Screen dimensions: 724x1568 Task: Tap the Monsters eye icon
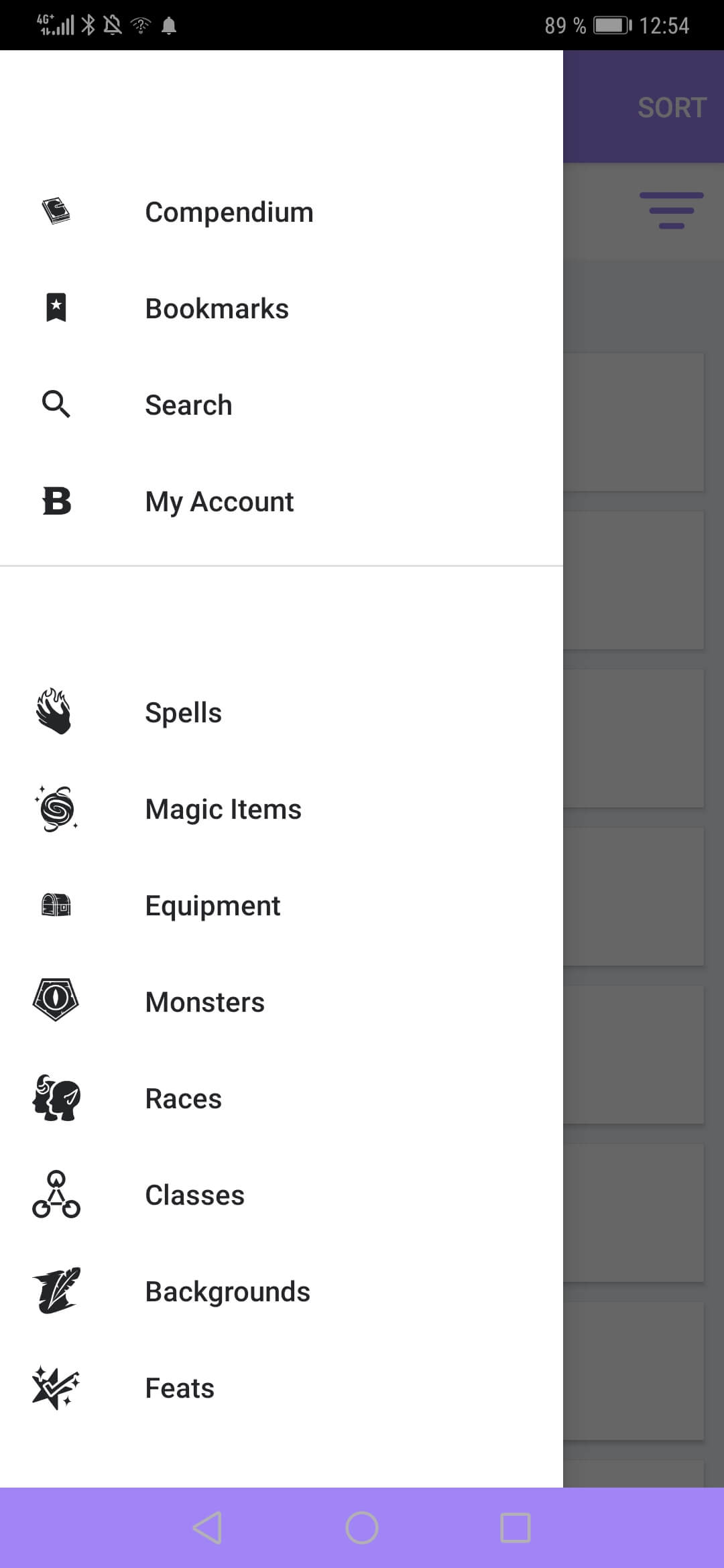click(x=56, y=1001)
